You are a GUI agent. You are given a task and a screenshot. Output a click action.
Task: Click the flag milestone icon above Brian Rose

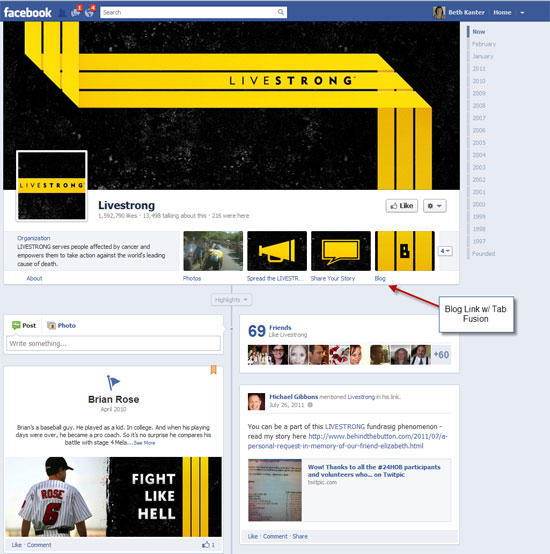tap(113, 383)
